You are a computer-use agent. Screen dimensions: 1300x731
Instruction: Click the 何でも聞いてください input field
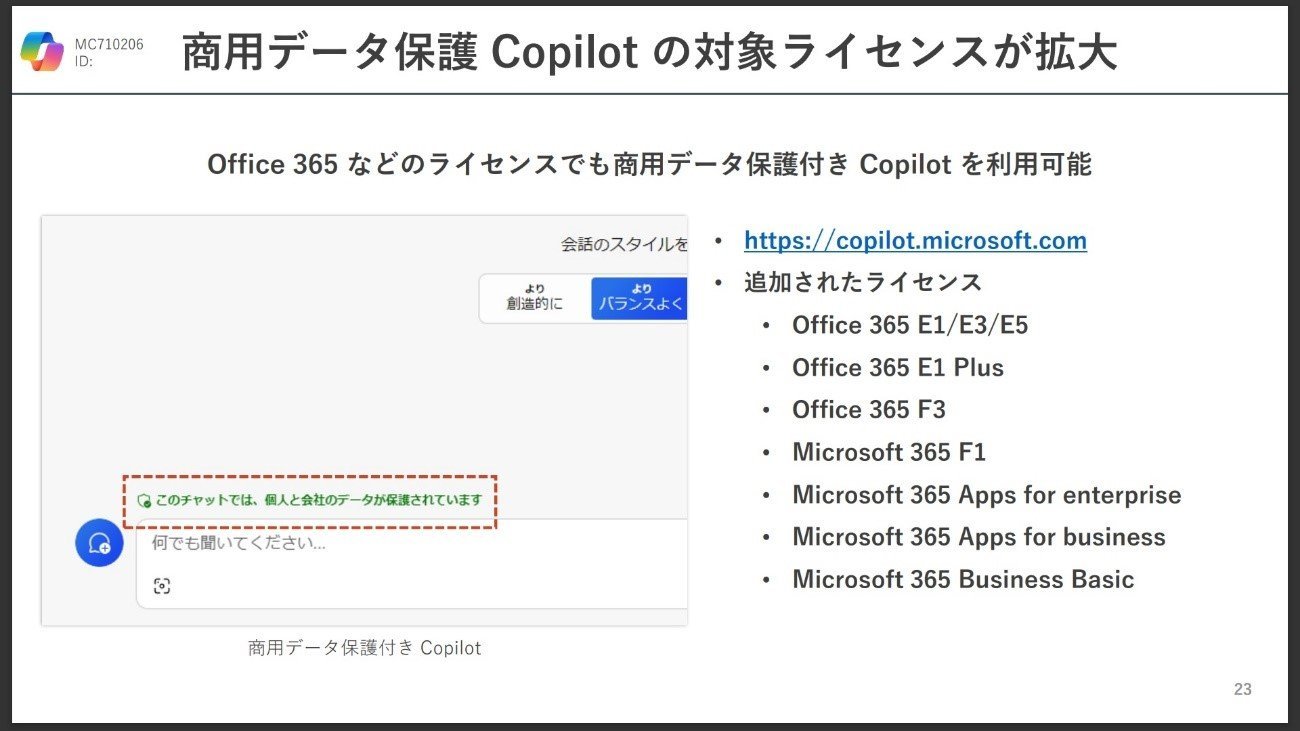pos(412,564)
